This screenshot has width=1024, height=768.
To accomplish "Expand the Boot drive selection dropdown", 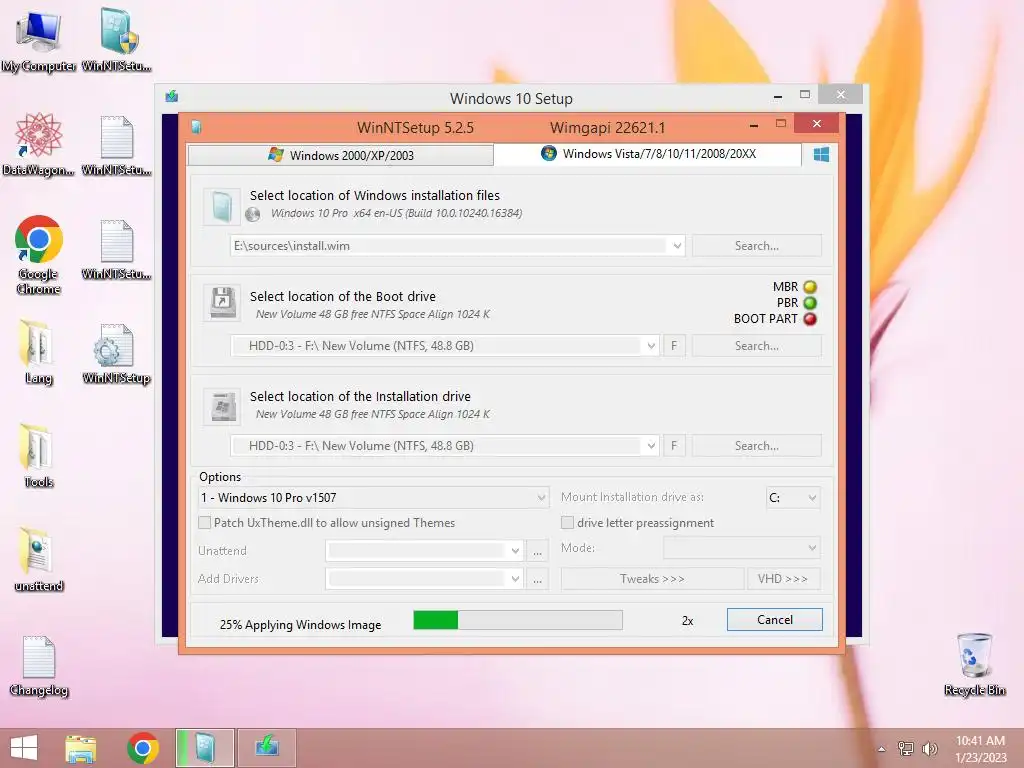I will tap(650, 346).
